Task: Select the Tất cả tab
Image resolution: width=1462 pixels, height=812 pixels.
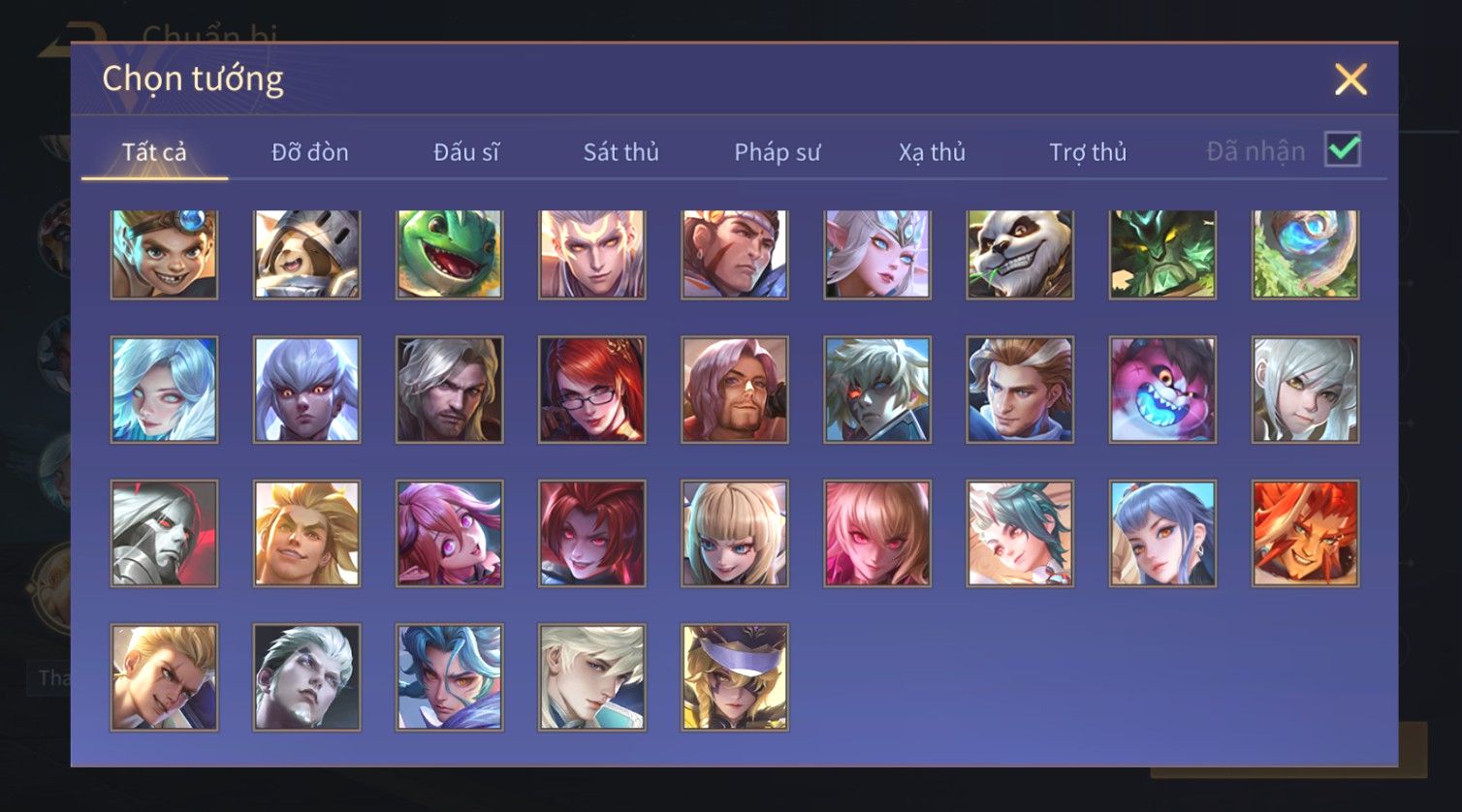Action: click(154, 152)
